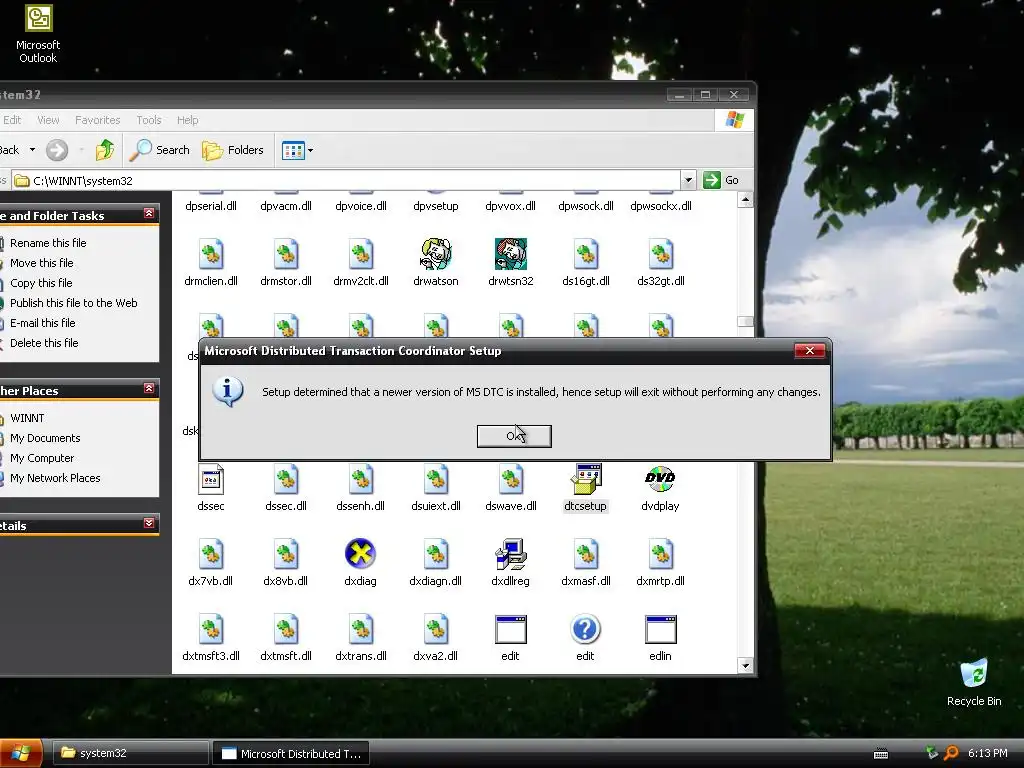1024x768 pixels.
Task: Open the Microsoft Outlook desktop icon
Action: point(39,34)
